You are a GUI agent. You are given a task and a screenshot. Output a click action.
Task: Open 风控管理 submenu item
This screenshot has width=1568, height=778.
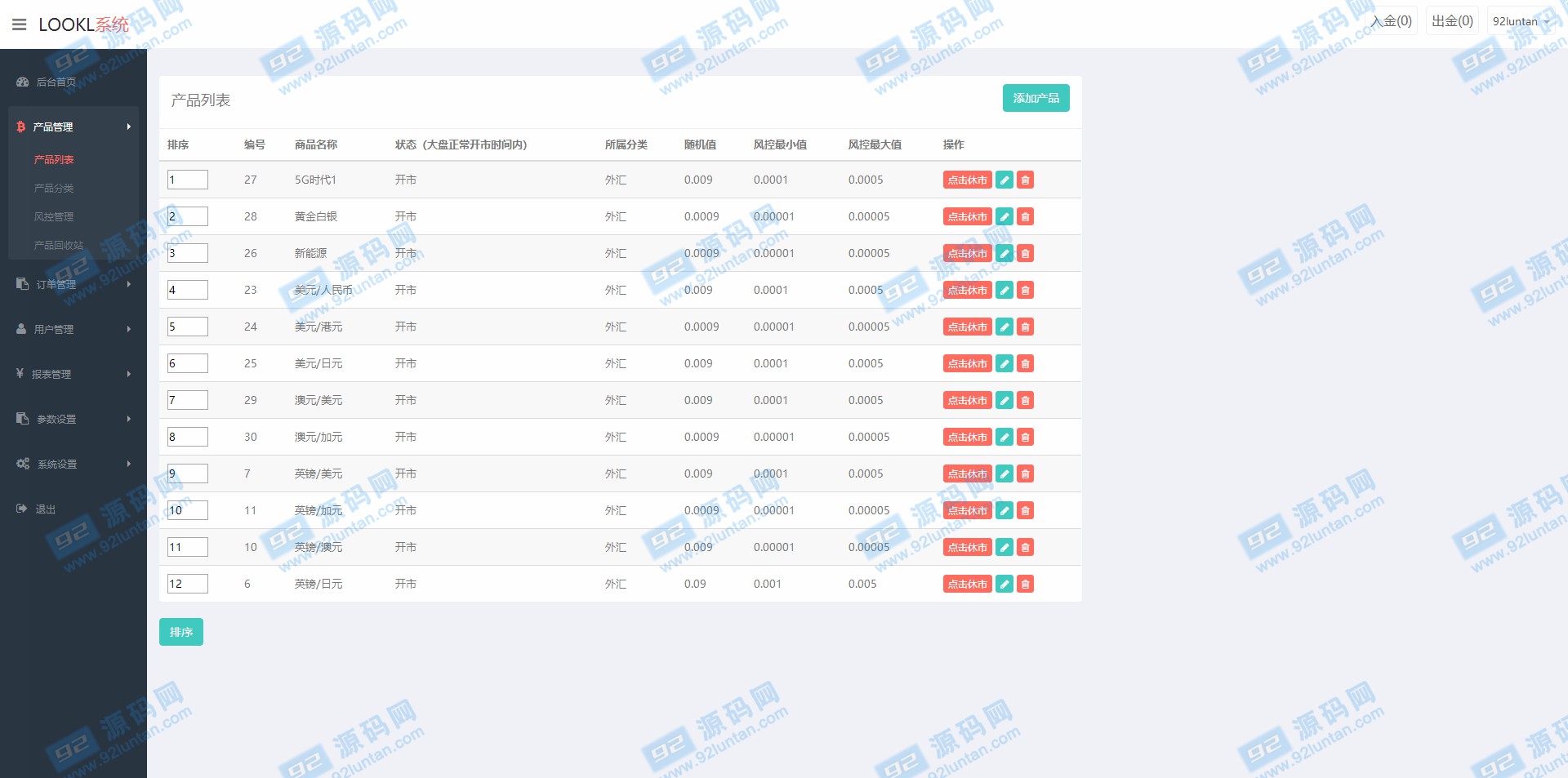pyautogui.click(x=54, y=216)
